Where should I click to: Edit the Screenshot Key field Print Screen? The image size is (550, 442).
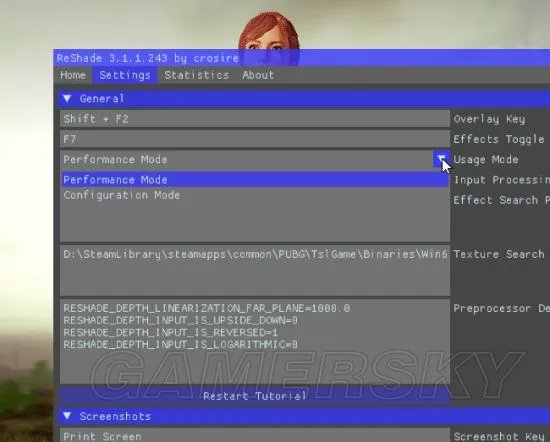[255, 436]
